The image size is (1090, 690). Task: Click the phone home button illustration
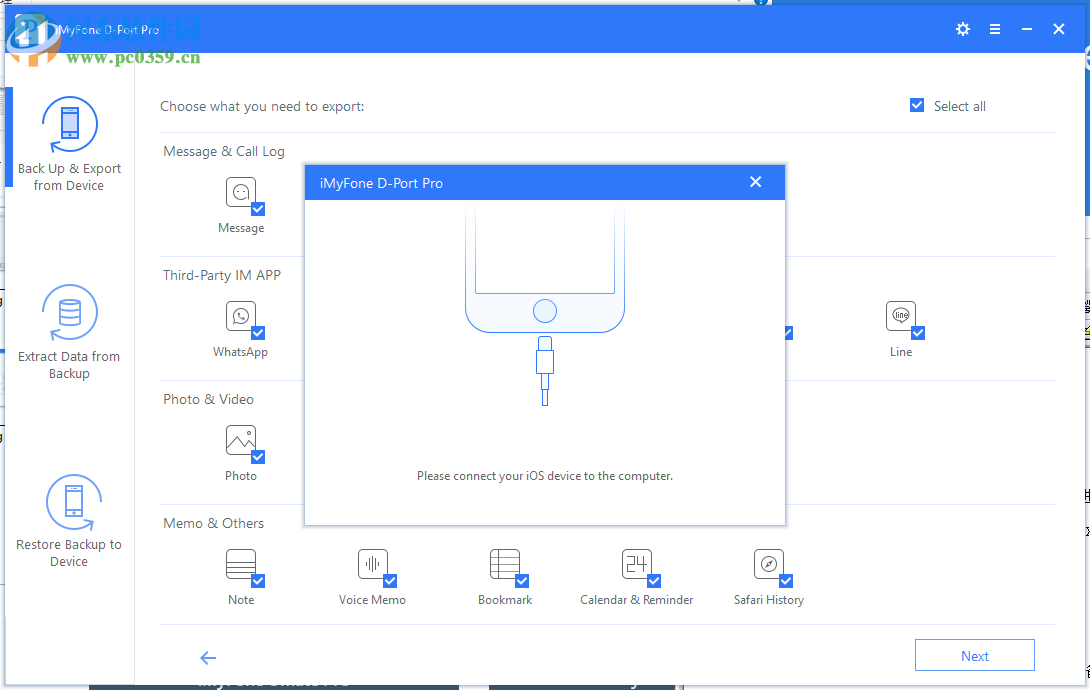[x=545, y=311]
